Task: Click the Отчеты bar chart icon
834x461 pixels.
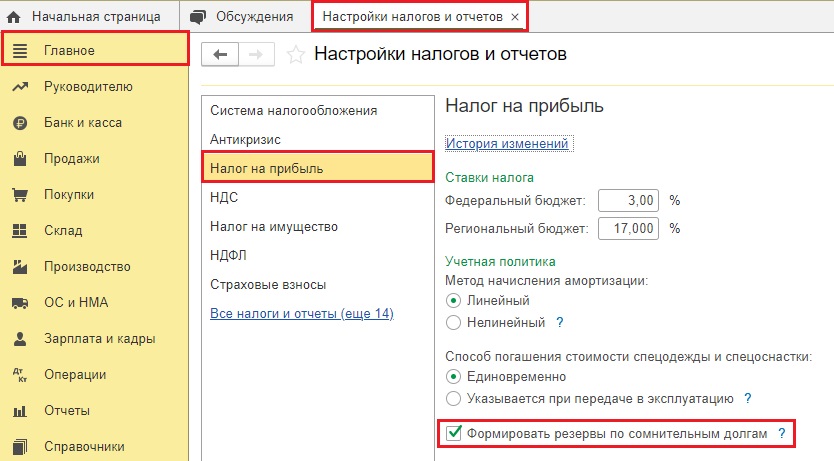Action: pos(20,411)
